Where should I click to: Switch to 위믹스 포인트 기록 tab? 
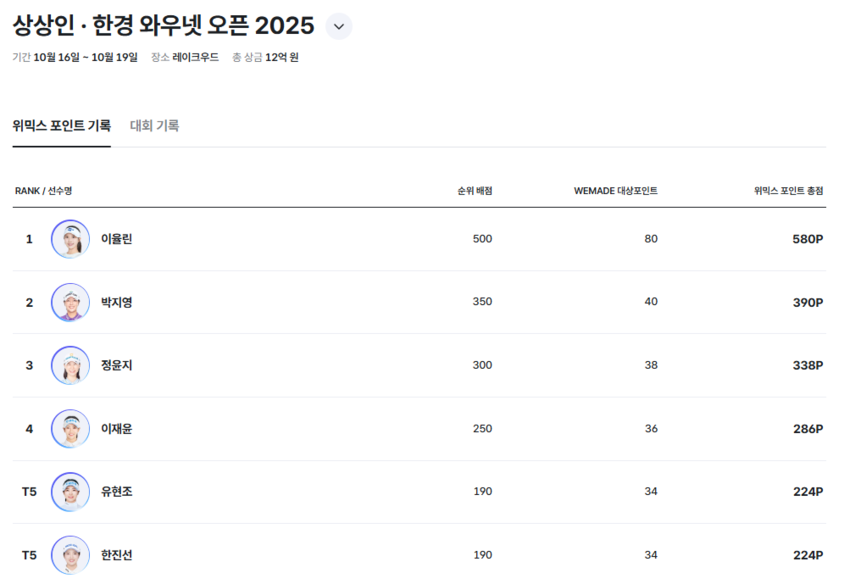click(61, 126)
